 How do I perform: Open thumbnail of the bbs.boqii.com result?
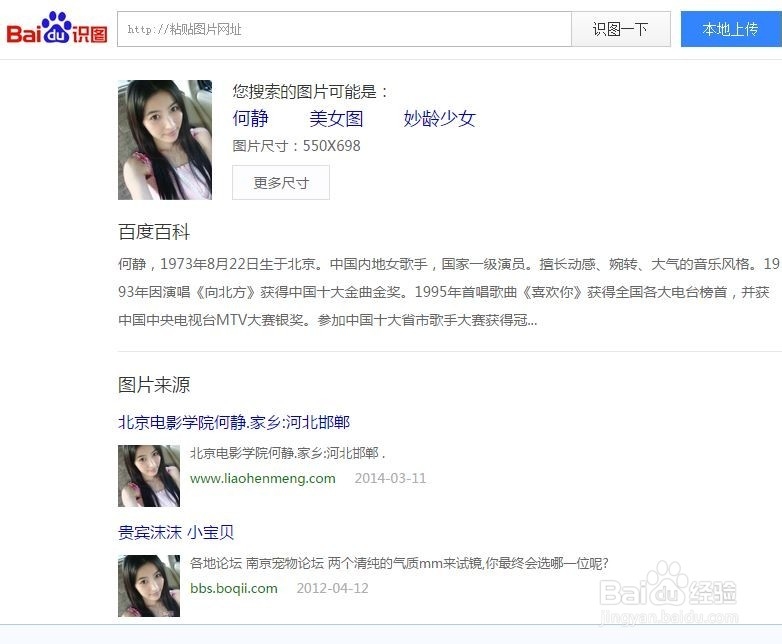149,586
